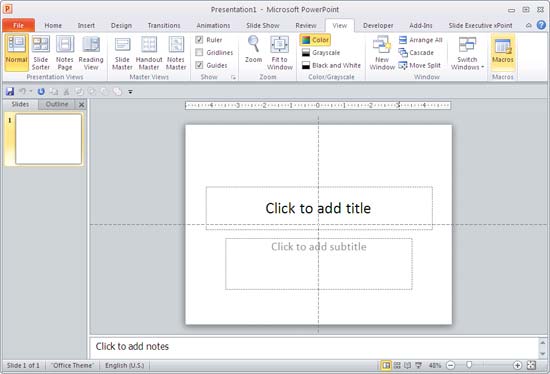Click Arrange All windows
Screen dimensions: 550x374
pos(421,40)
